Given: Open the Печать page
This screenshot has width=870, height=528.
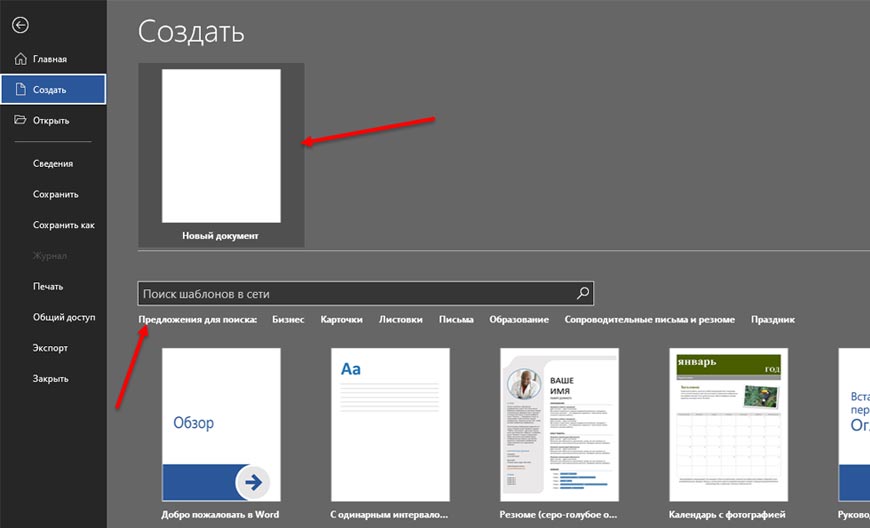Looking at the screenshot, I should point(48,286).
